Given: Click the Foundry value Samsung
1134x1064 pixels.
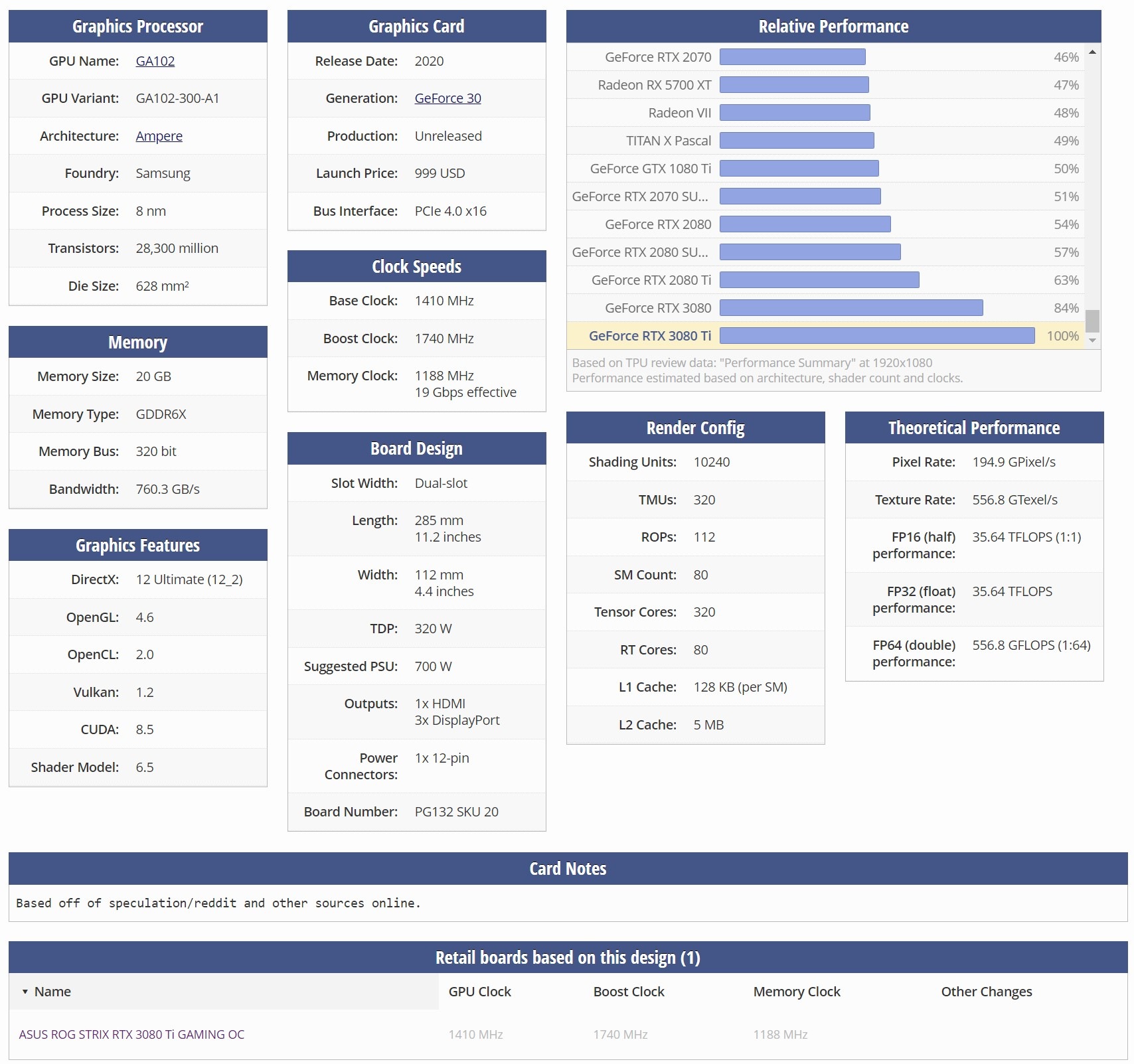Looking at the screenshot, I should point(163,173).
